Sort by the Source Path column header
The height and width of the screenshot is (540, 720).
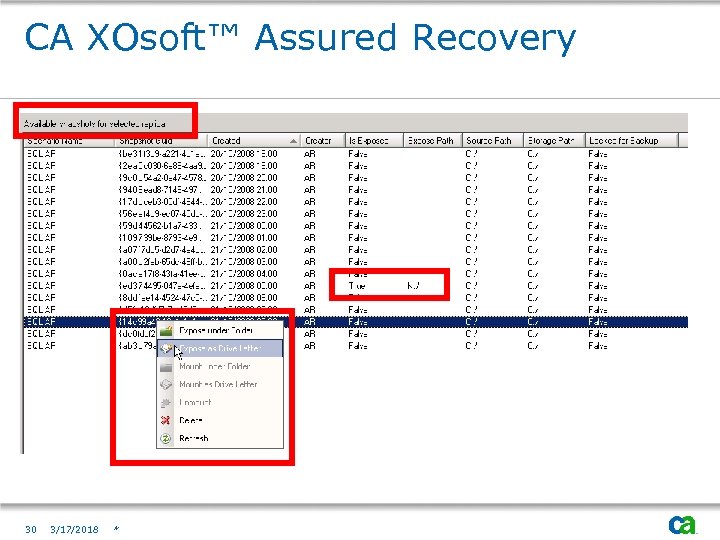click(x=493, y=141)
